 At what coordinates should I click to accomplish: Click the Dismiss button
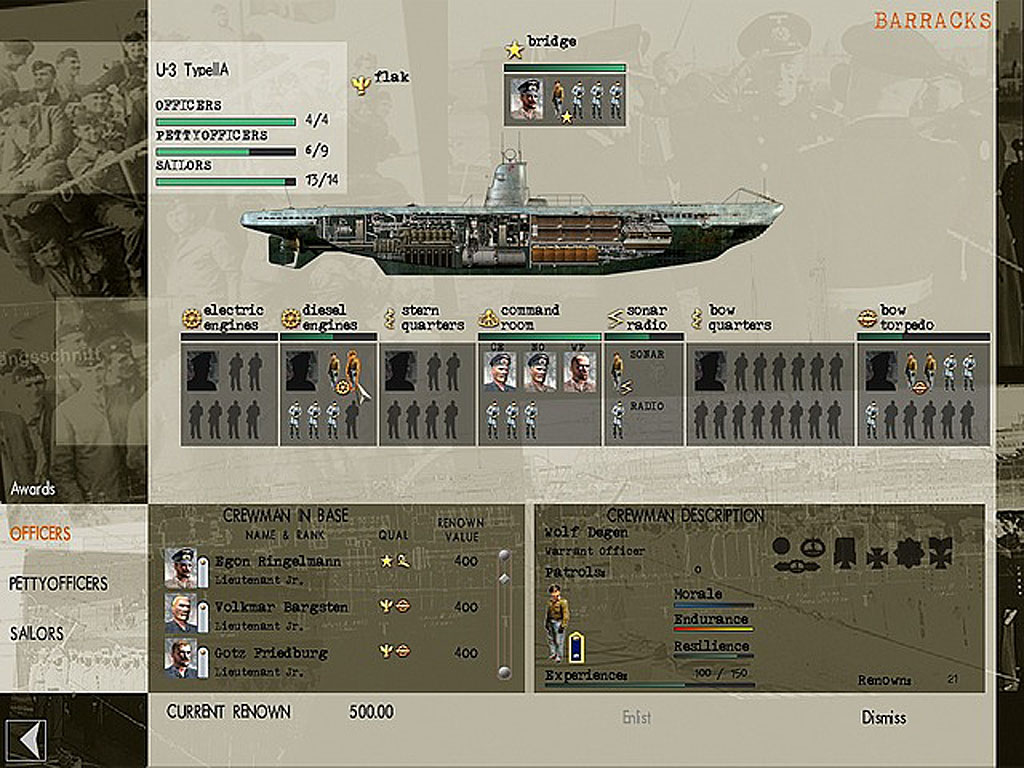coord(883,717)
